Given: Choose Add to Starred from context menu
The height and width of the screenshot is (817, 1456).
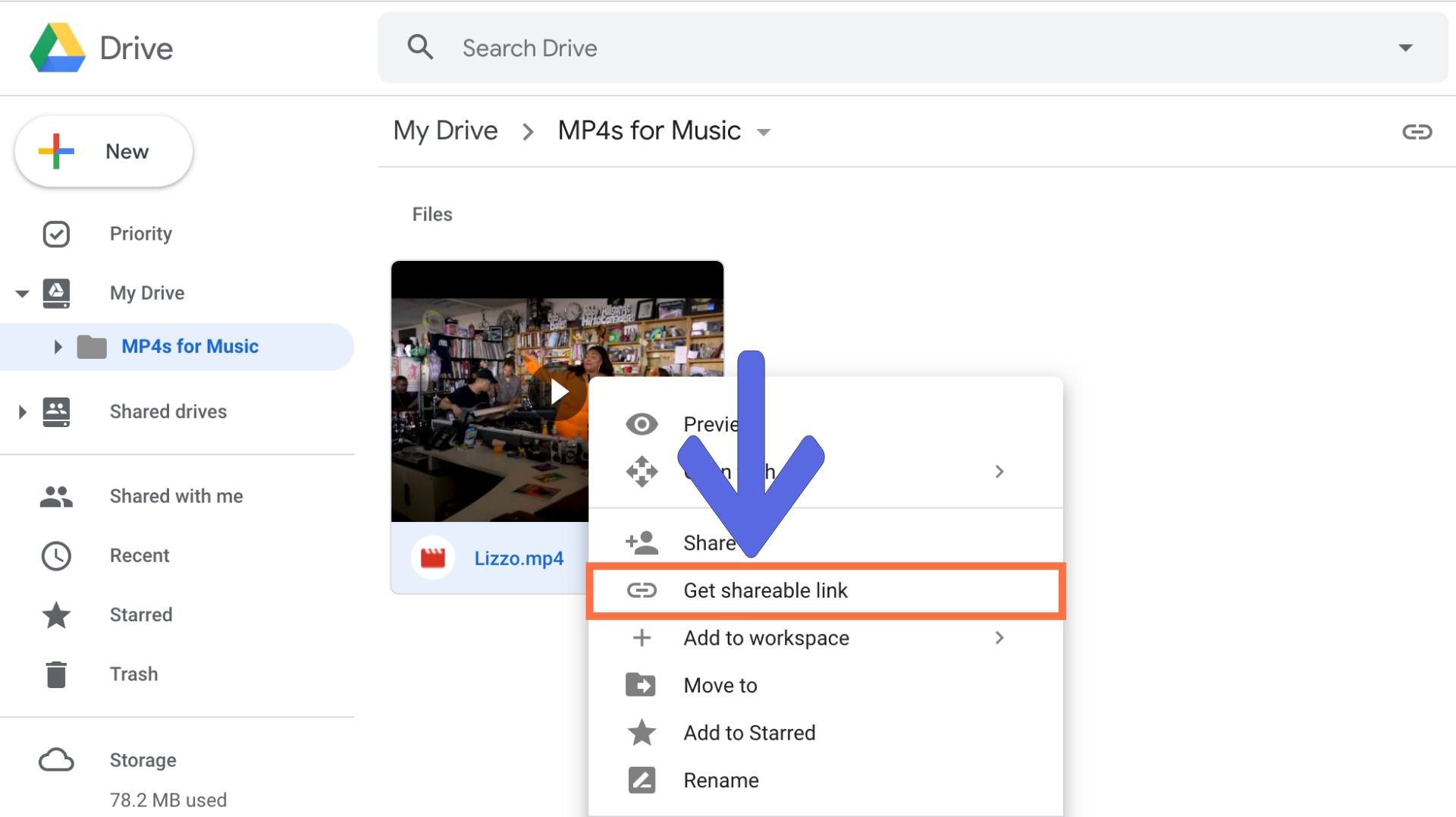Looking at the screenshot, I should tap(749, 733).
